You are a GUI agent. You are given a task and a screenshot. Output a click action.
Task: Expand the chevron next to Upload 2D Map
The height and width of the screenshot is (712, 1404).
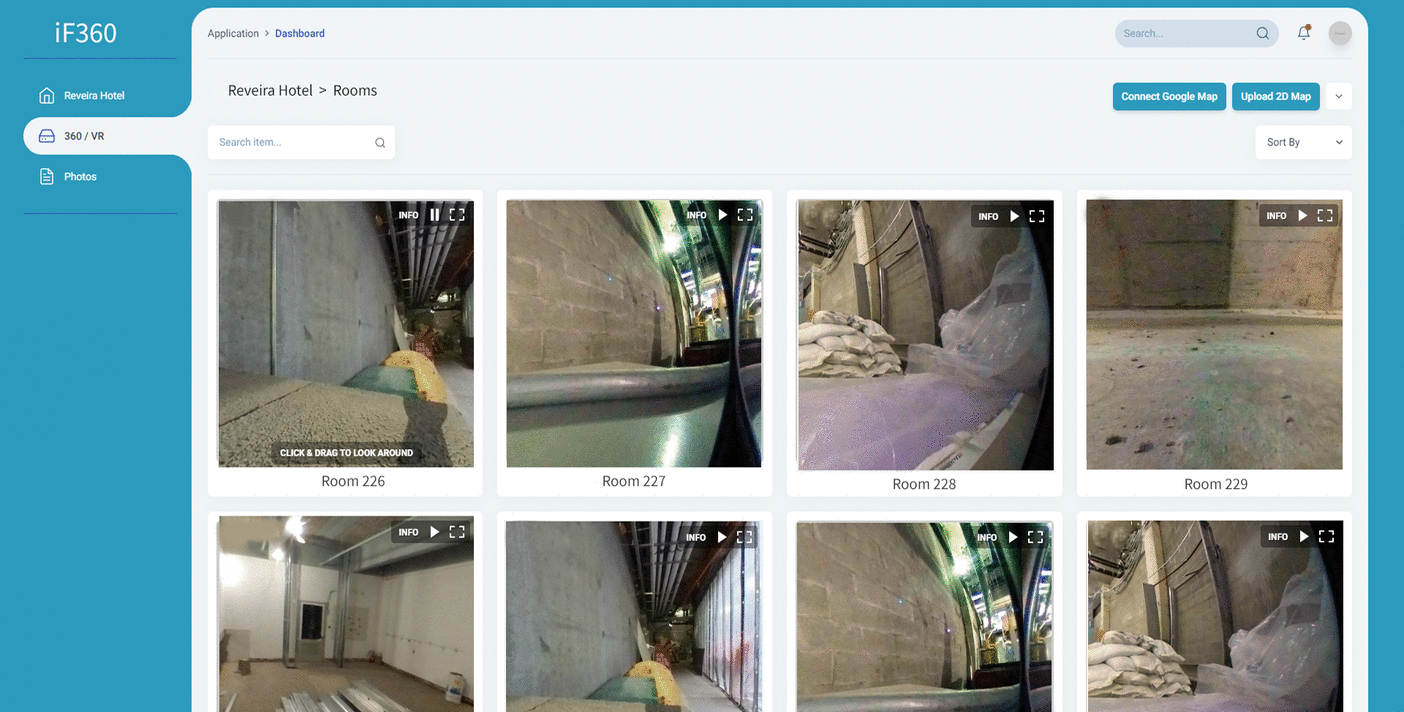coord(1339,96)
